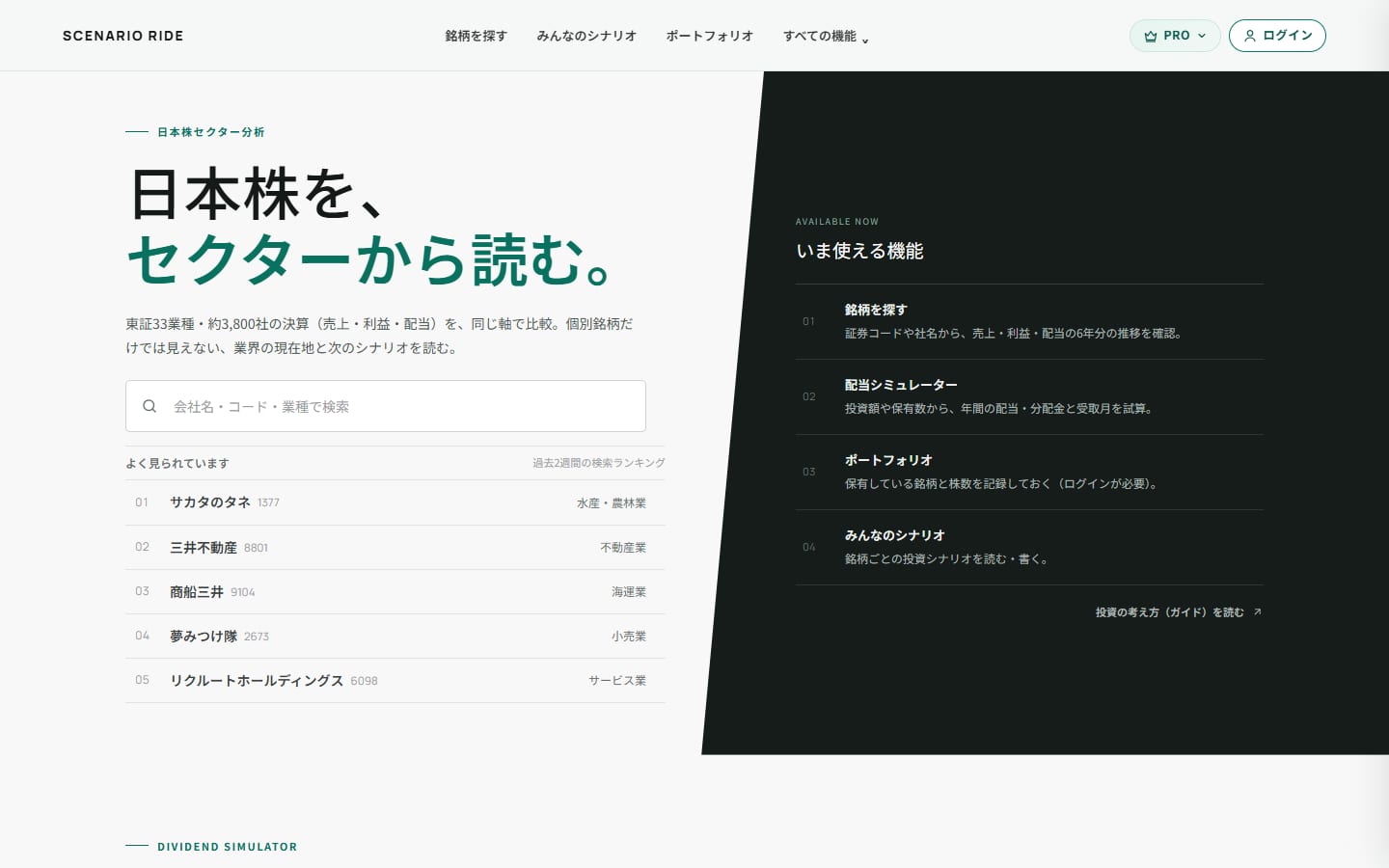Screen dimensions: 1389x868
Task: Click the サービス業 sector label
Action: [x=617, y=680]
